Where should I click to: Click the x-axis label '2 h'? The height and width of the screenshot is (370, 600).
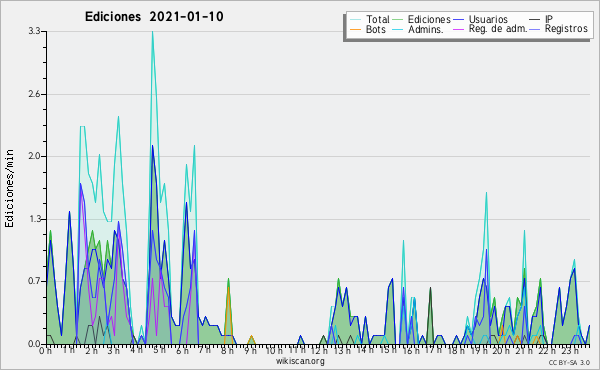click(91, 351)
